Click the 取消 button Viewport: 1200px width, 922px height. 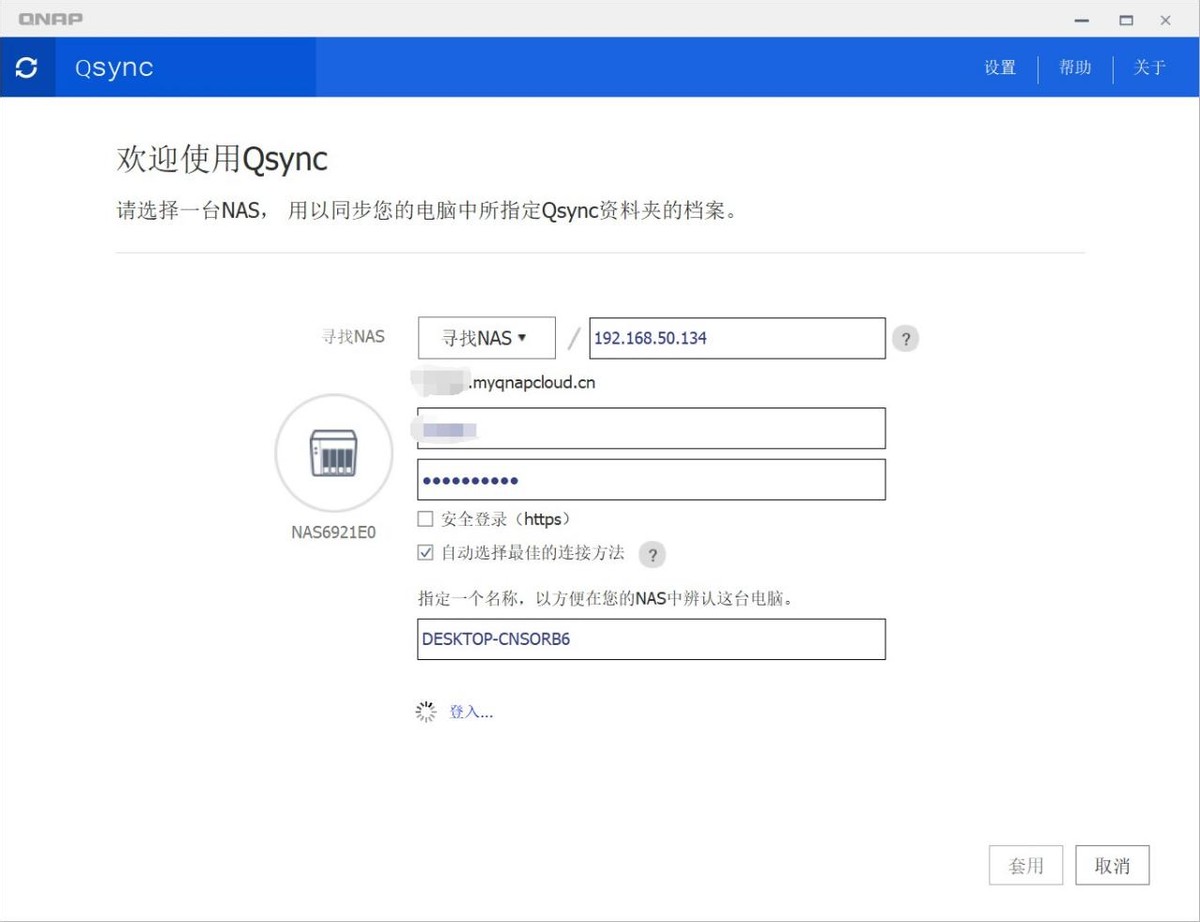pyautogui.click(x=1112, y=866)
